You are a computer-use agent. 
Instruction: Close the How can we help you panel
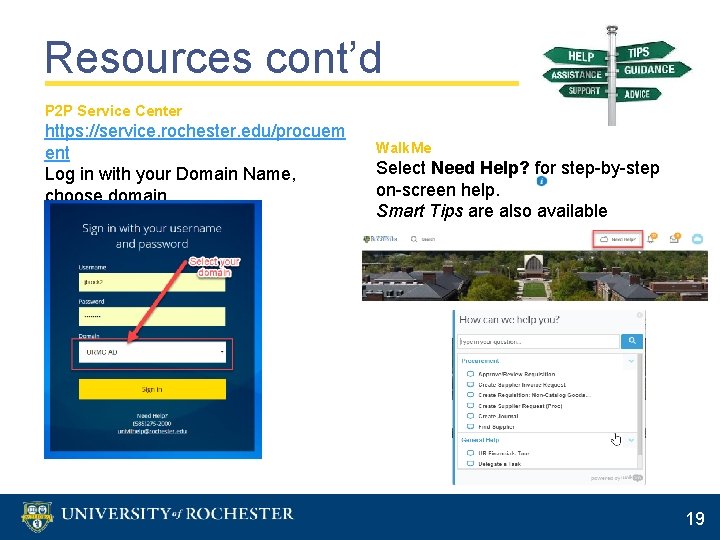coord(639,315)
